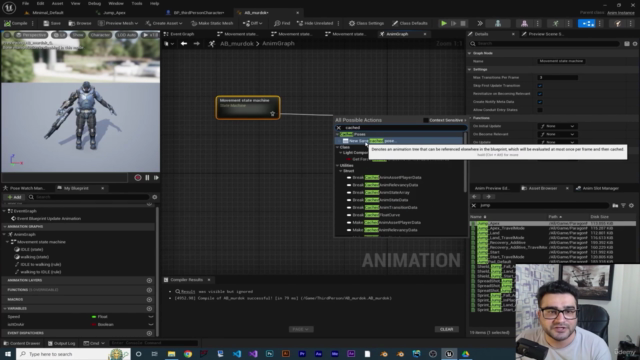This screenshot has height=360, width=640.
Task: Open the Asset menu
Action: click(x=58, y=3)
